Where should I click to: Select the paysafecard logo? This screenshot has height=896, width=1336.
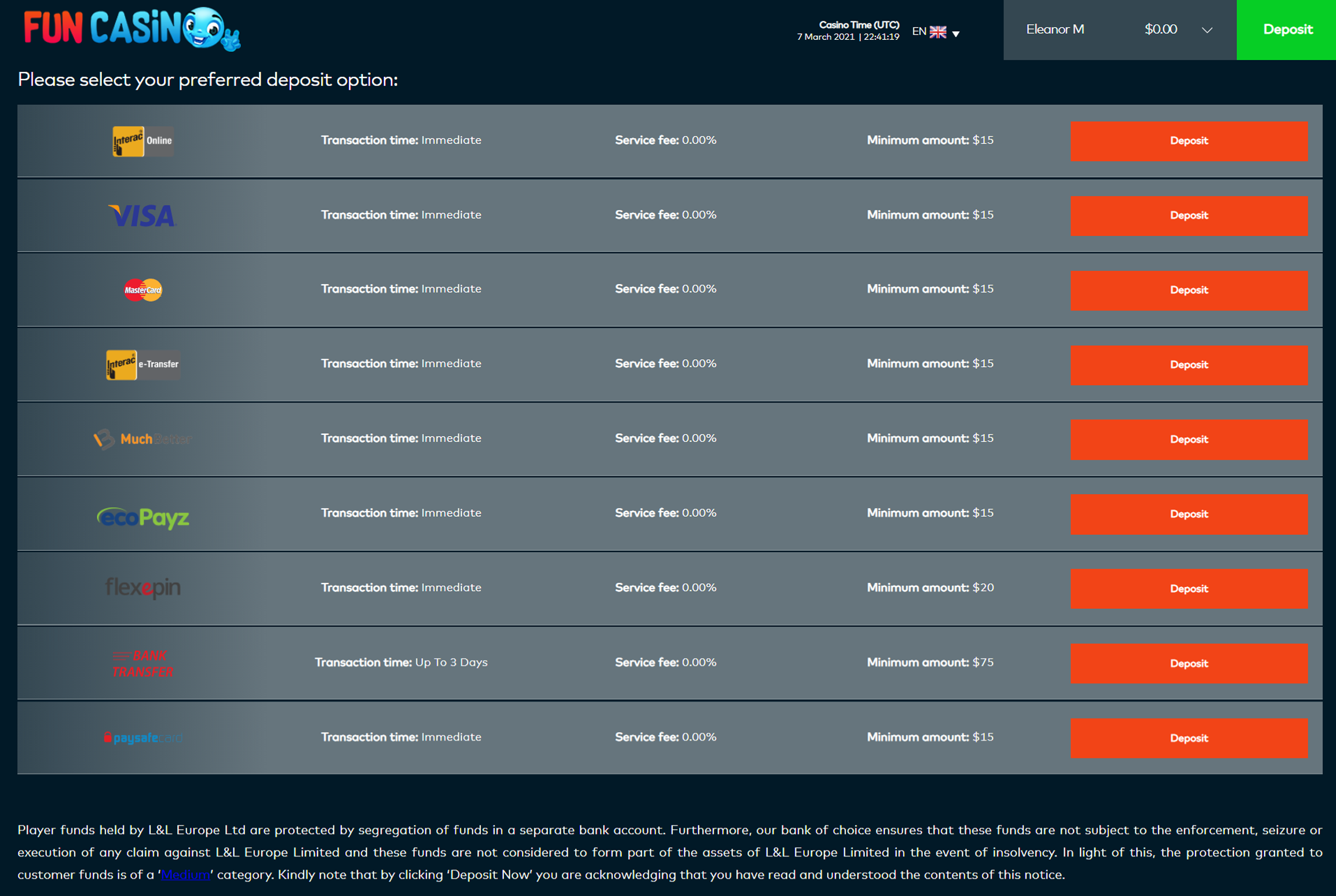[x=142, y=738]
